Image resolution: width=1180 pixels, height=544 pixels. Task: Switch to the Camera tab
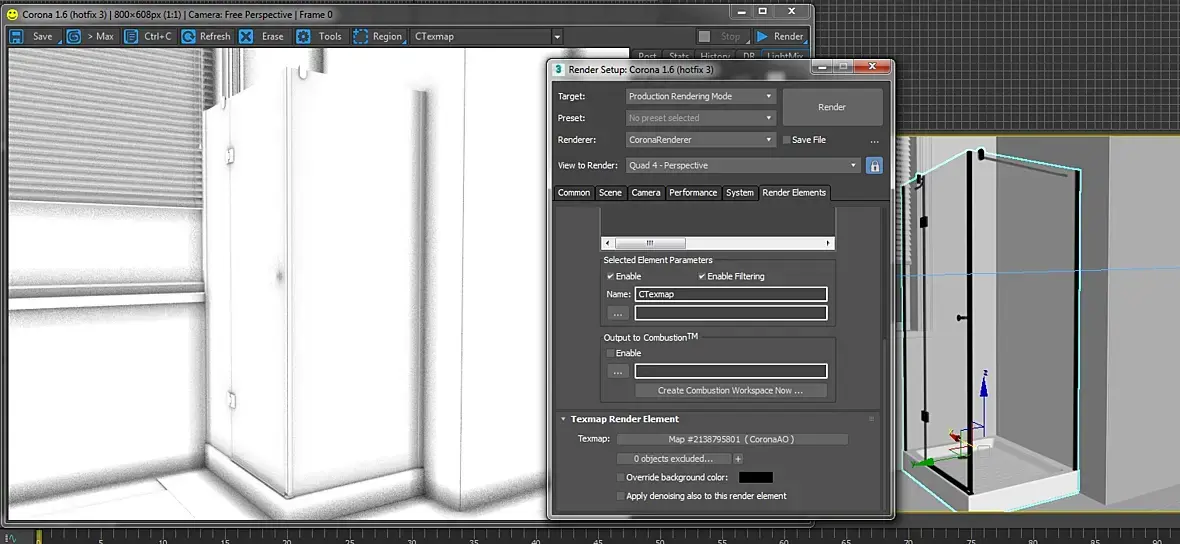(x=646, y=193)
